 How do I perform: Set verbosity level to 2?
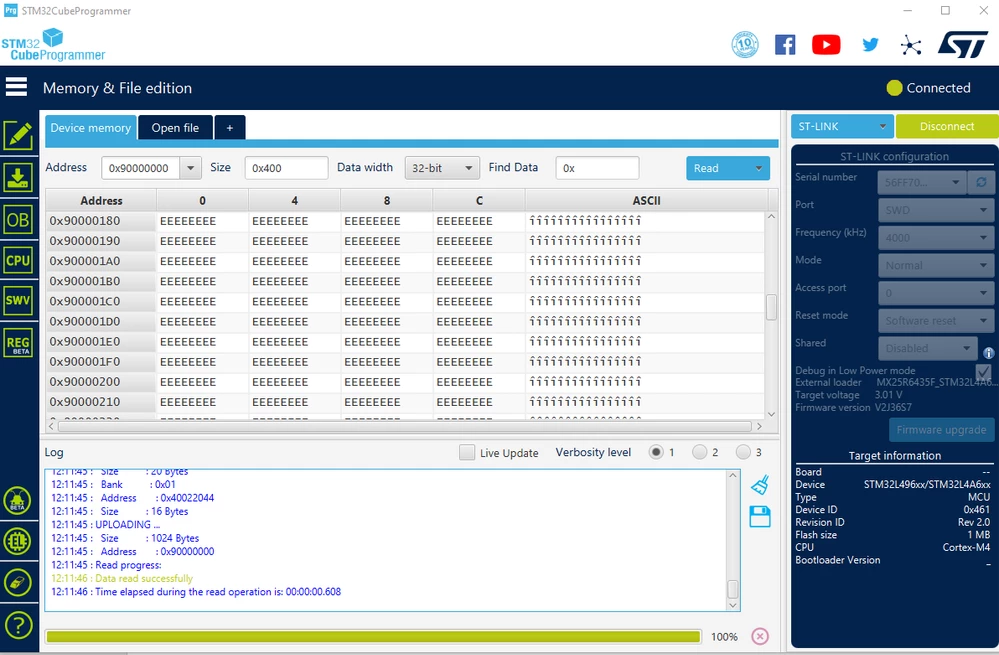point(700,452)
